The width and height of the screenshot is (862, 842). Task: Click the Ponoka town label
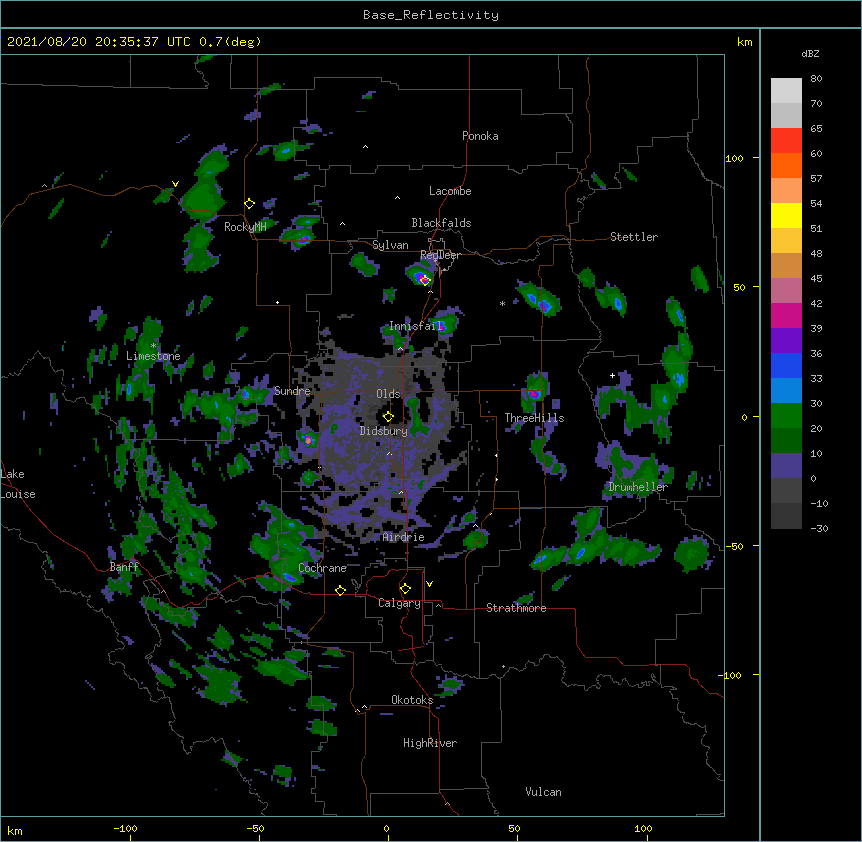click(x=480, y=136)
